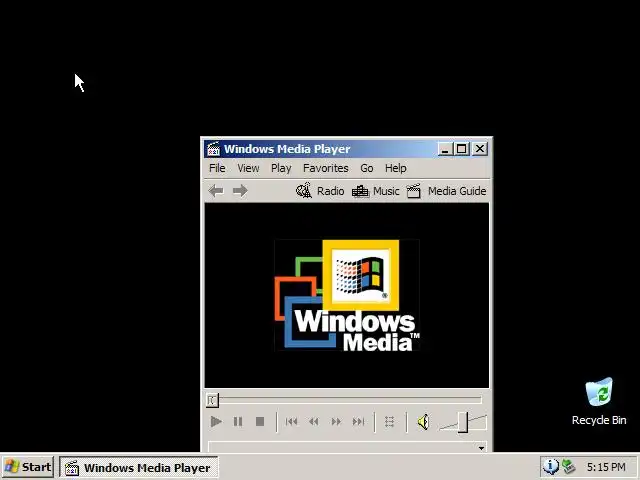The image size is (640, 480).
Task: Click the Fast Forward button
Action: tap(336, 422)
